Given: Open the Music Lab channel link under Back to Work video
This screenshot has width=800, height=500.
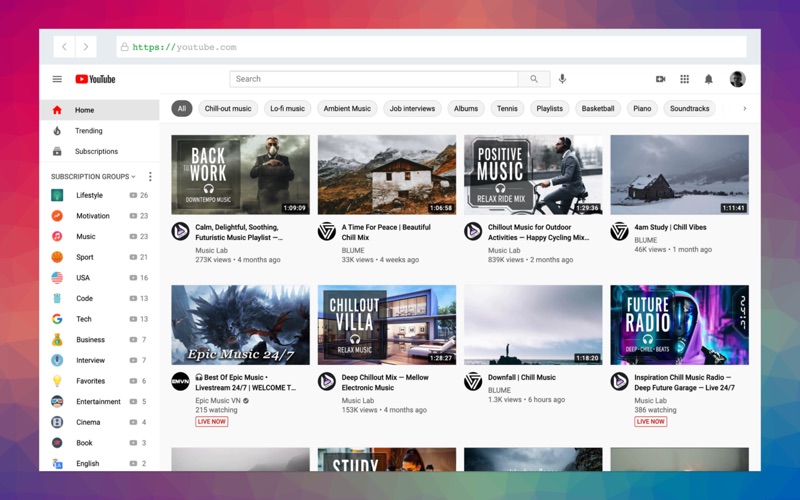Looking at the screenshot, I should tap(211, 251).
